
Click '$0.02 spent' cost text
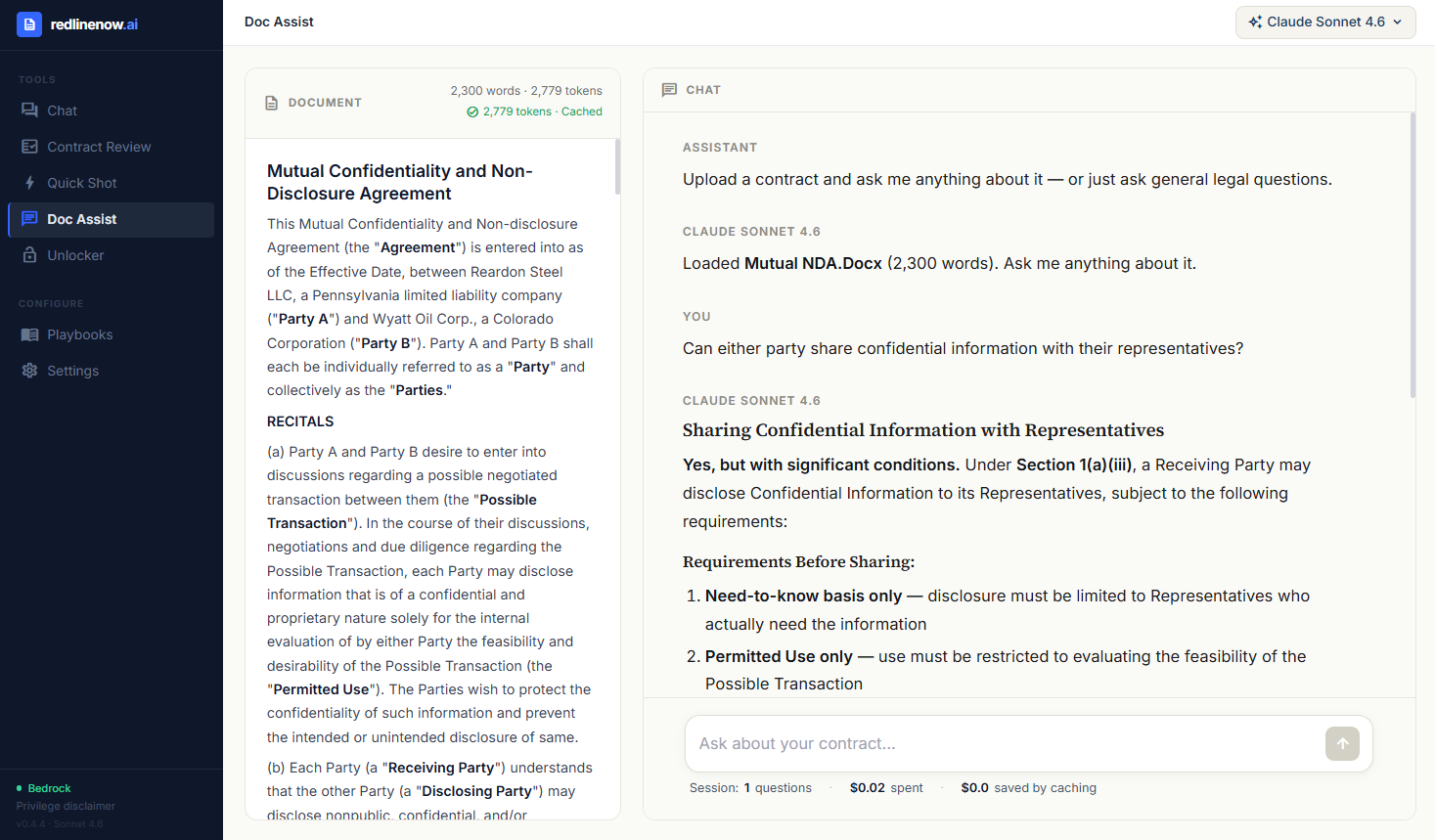pyautogui.click(x=886, y=788)
